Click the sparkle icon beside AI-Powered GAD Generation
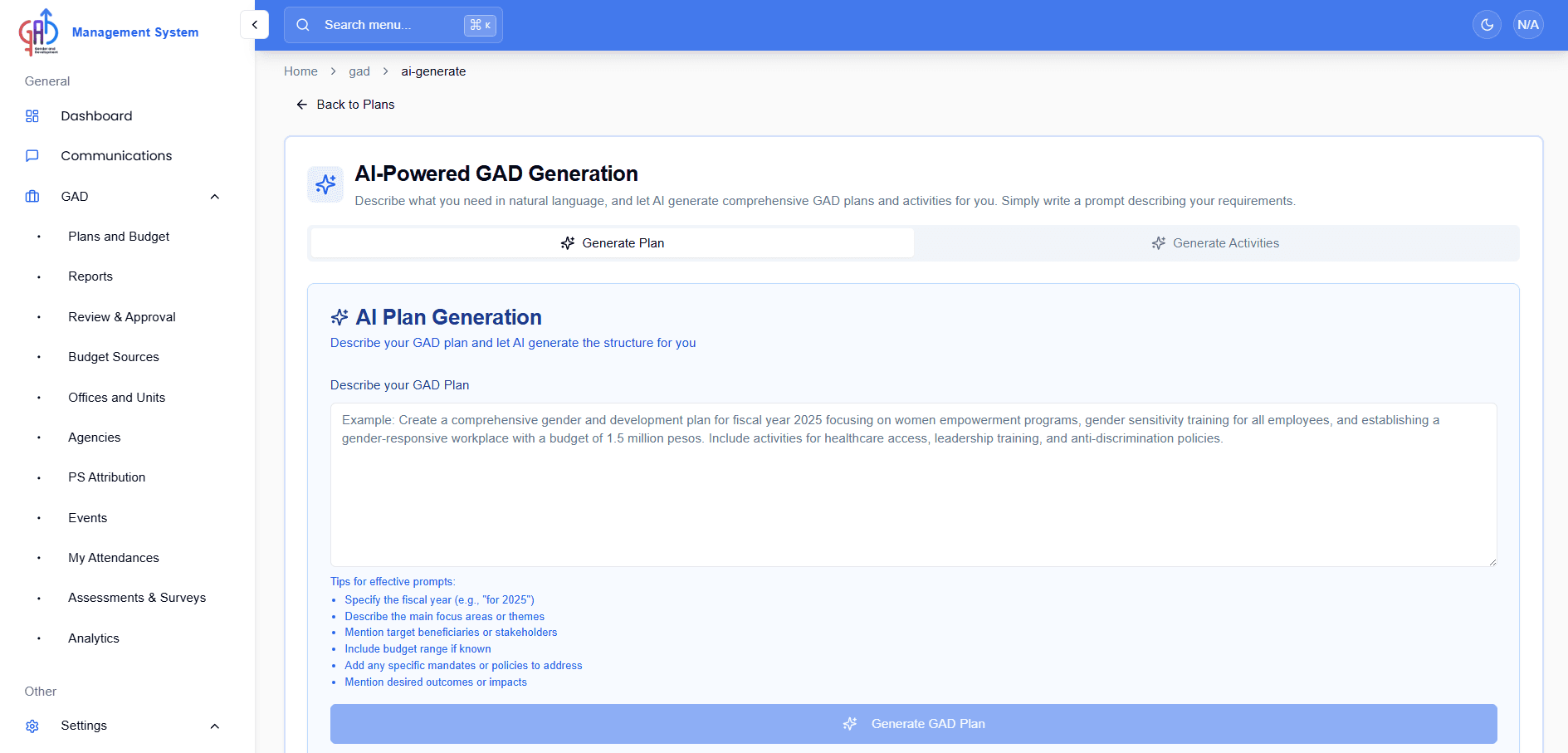 point(325,184)
